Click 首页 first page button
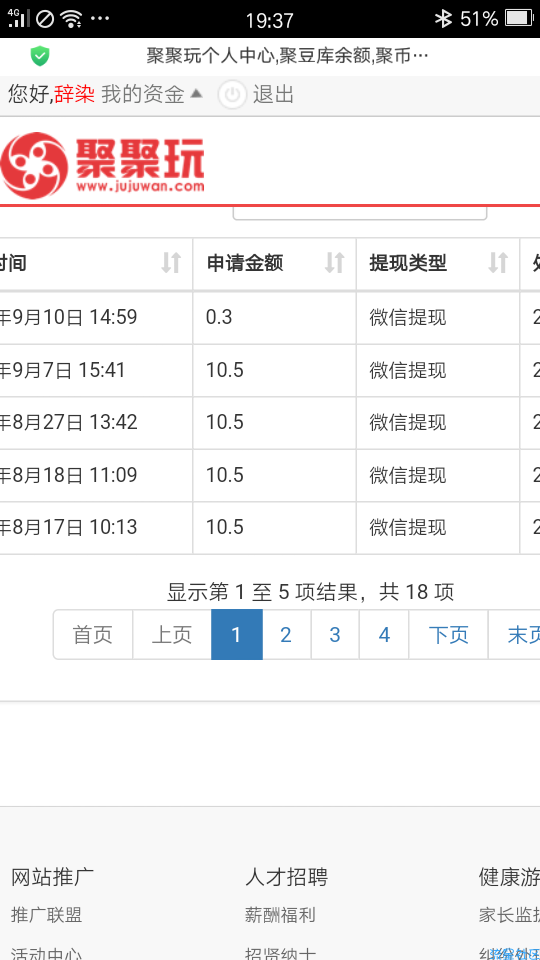540x960 pixels. [93, 635]
